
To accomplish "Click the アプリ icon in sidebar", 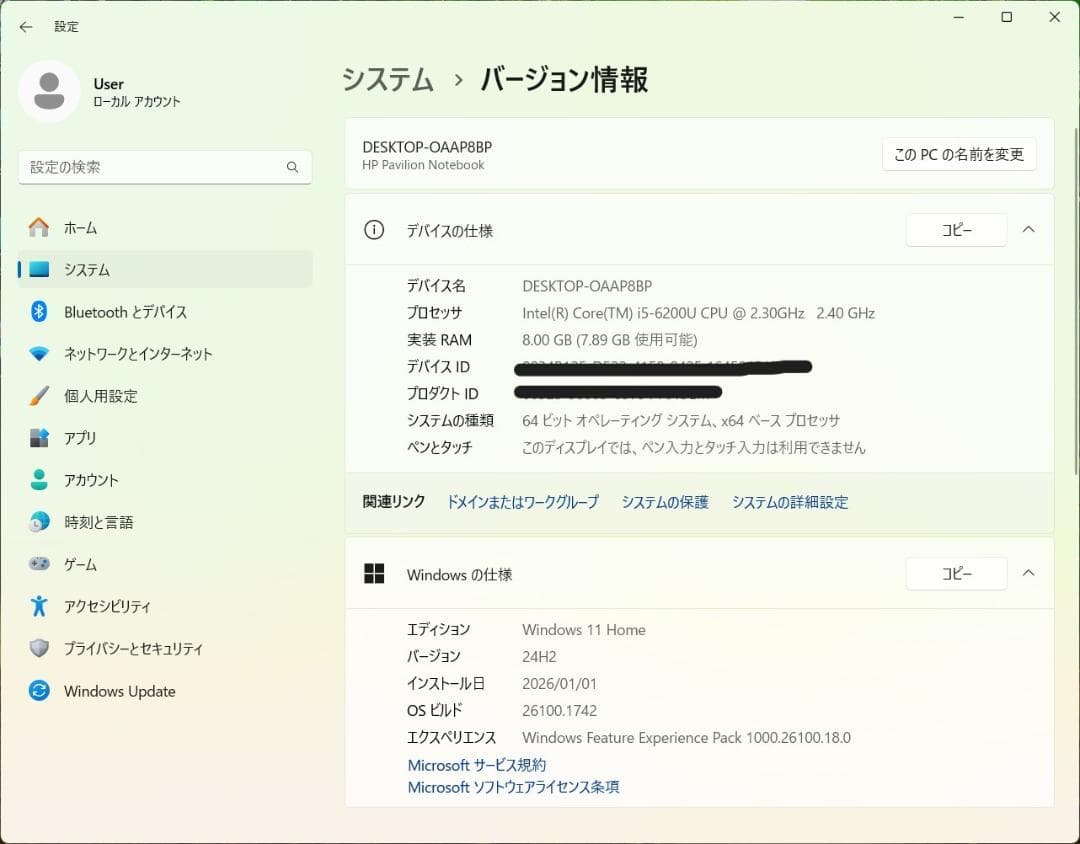I will [39, 438].
